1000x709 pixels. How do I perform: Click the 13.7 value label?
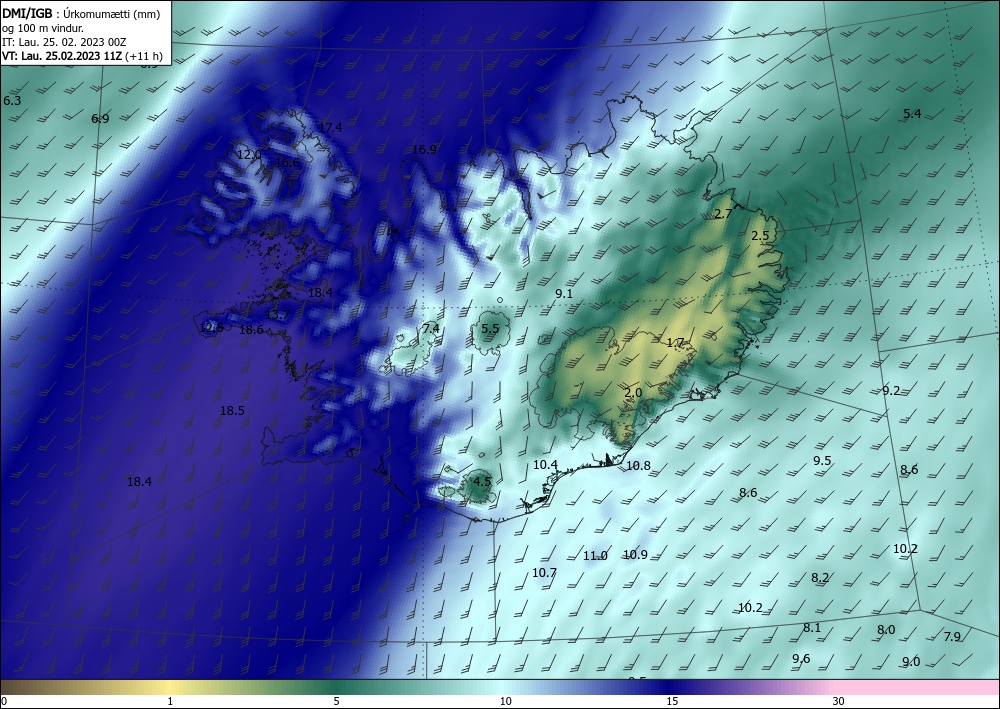pos(277,314)
